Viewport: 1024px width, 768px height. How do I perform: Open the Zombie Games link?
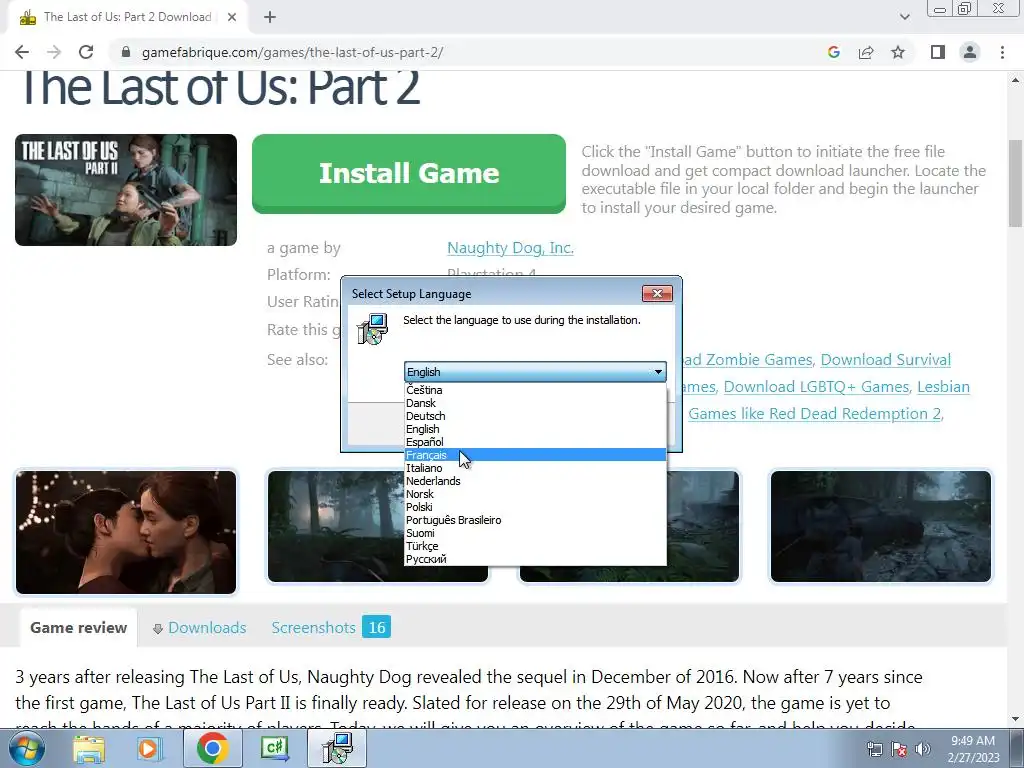[x=748, y=360]
